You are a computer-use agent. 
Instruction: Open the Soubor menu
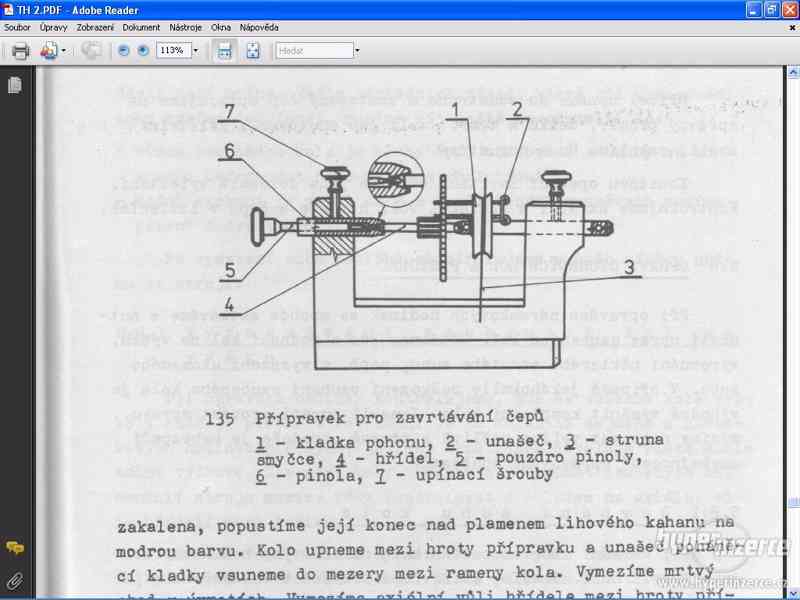(17, 27)
